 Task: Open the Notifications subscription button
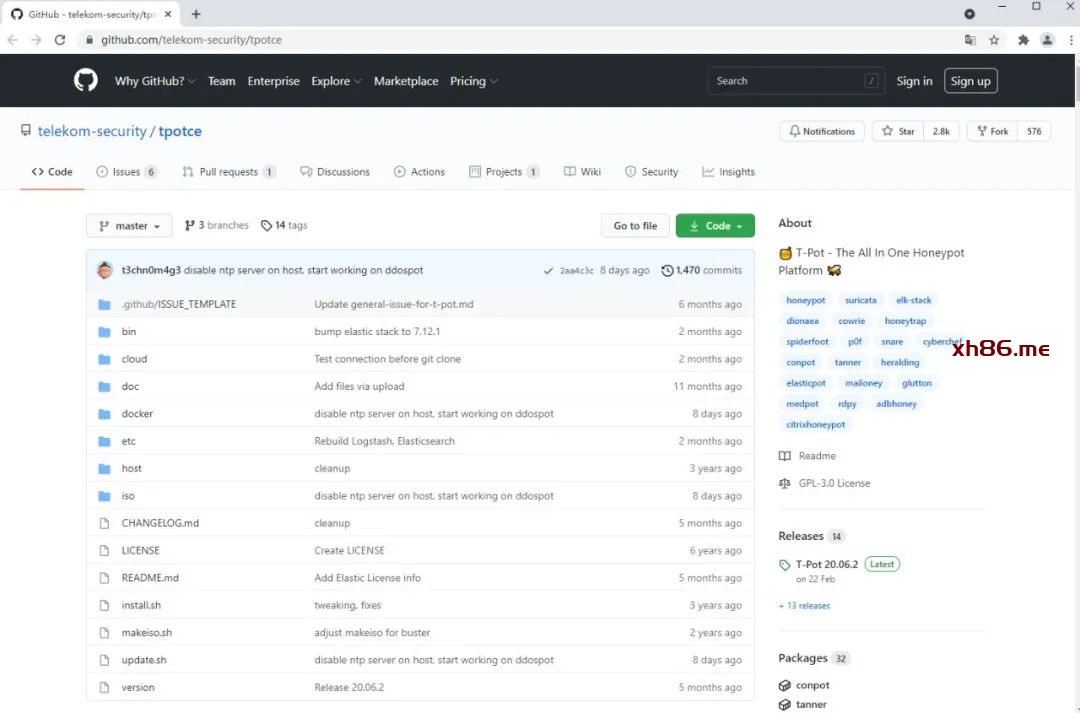point(822,131)
